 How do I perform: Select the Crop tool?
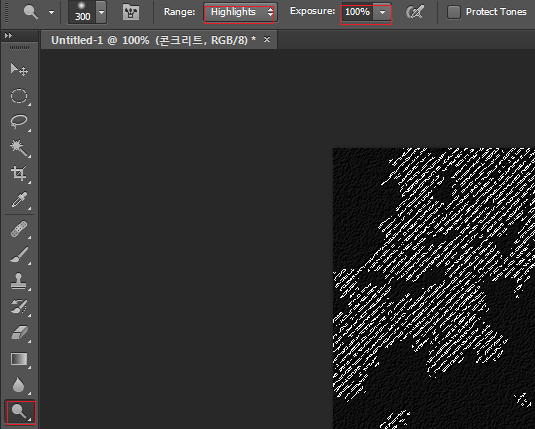(19, 174)
